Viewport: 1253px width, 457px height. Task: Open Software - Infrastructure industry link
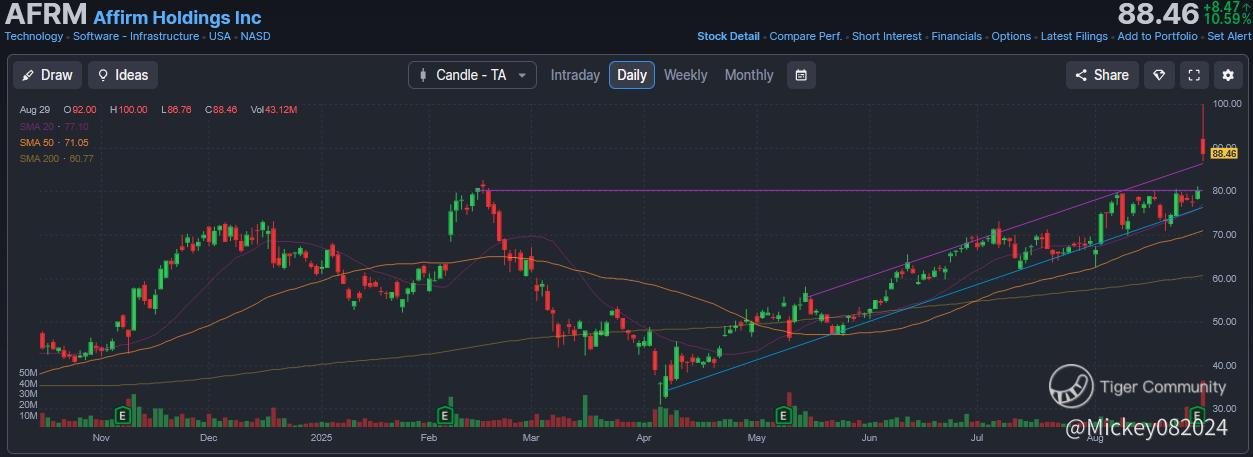[x=136, y=36]
